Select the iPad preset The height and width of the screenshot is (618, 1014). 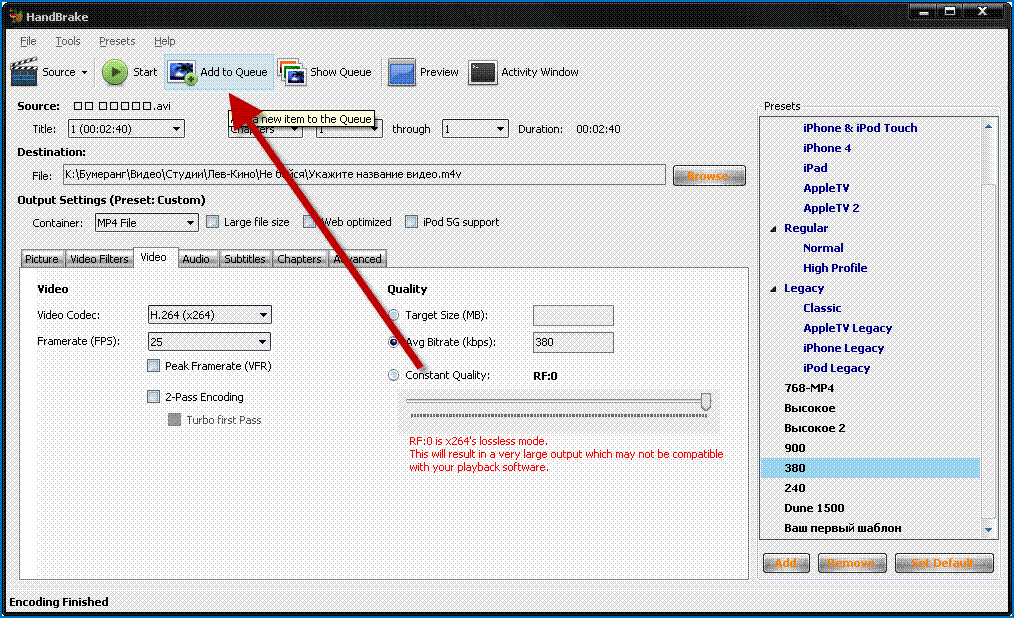tap(815, 168)
